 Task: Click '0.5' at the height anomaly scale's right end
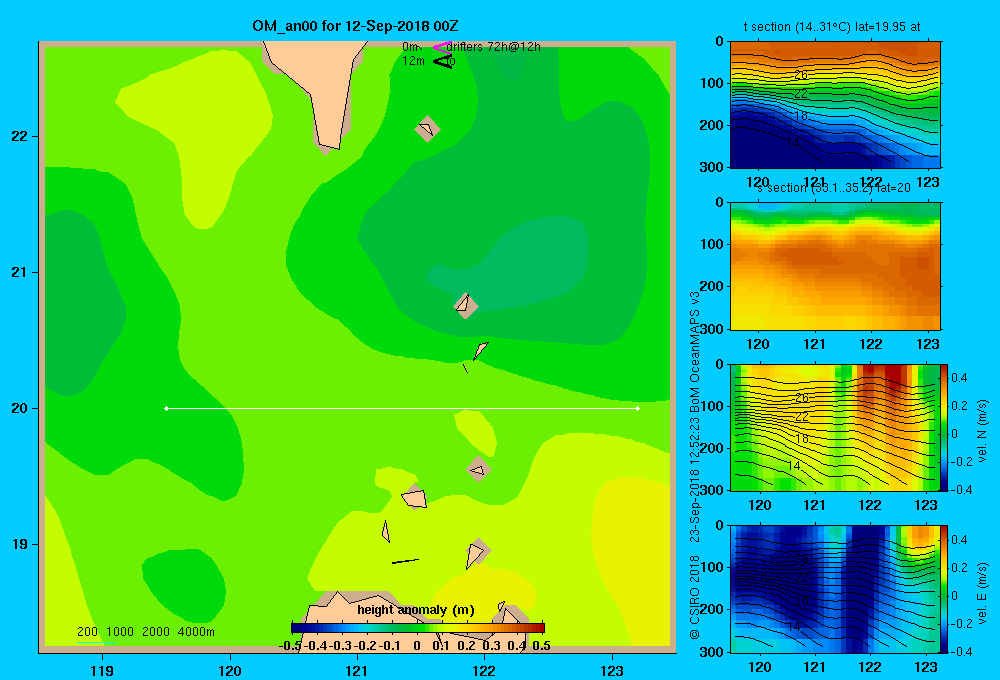[x=541, y=646]
